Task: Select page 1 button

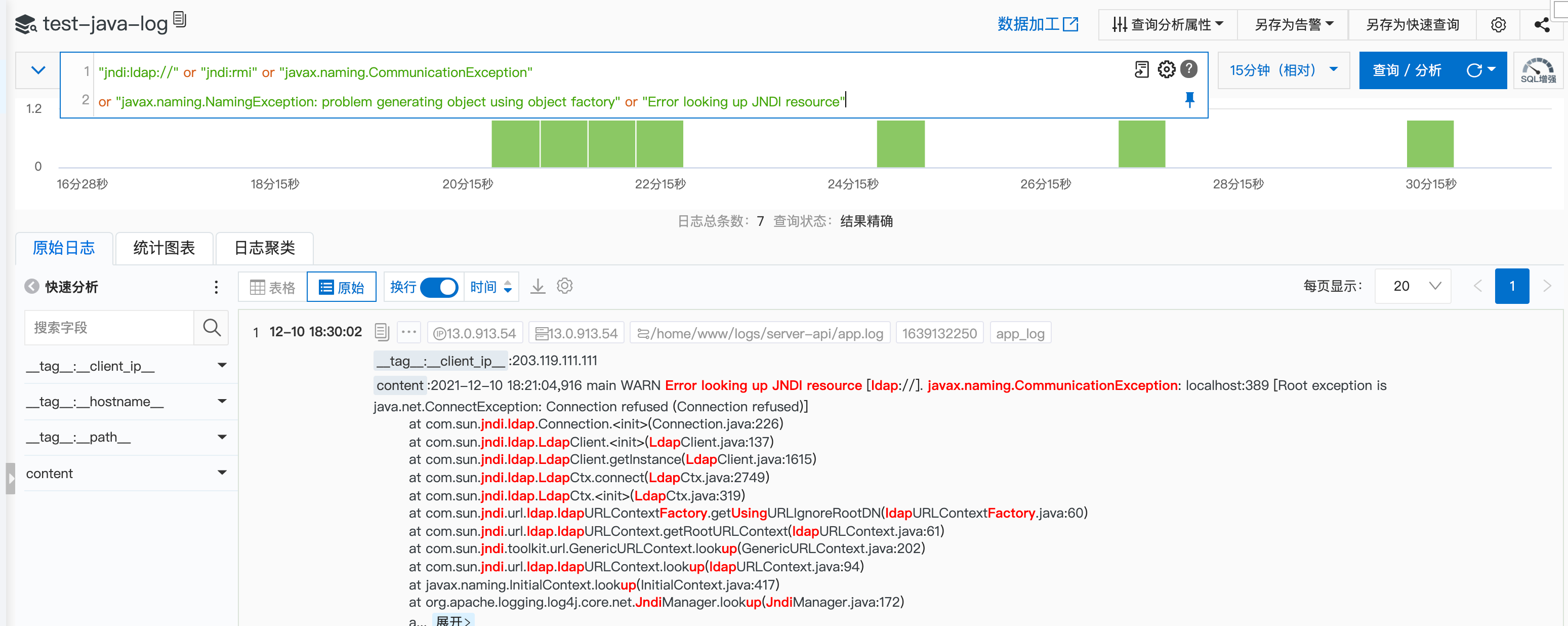Action: (1512, 286)
